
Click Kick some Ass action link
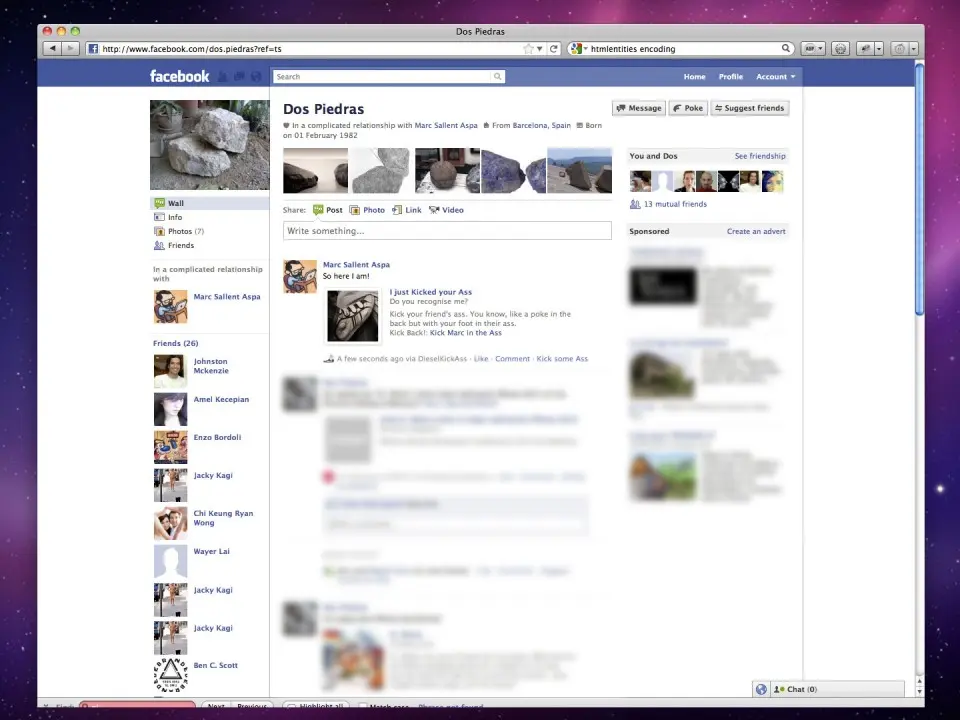[x=562, y=359]
